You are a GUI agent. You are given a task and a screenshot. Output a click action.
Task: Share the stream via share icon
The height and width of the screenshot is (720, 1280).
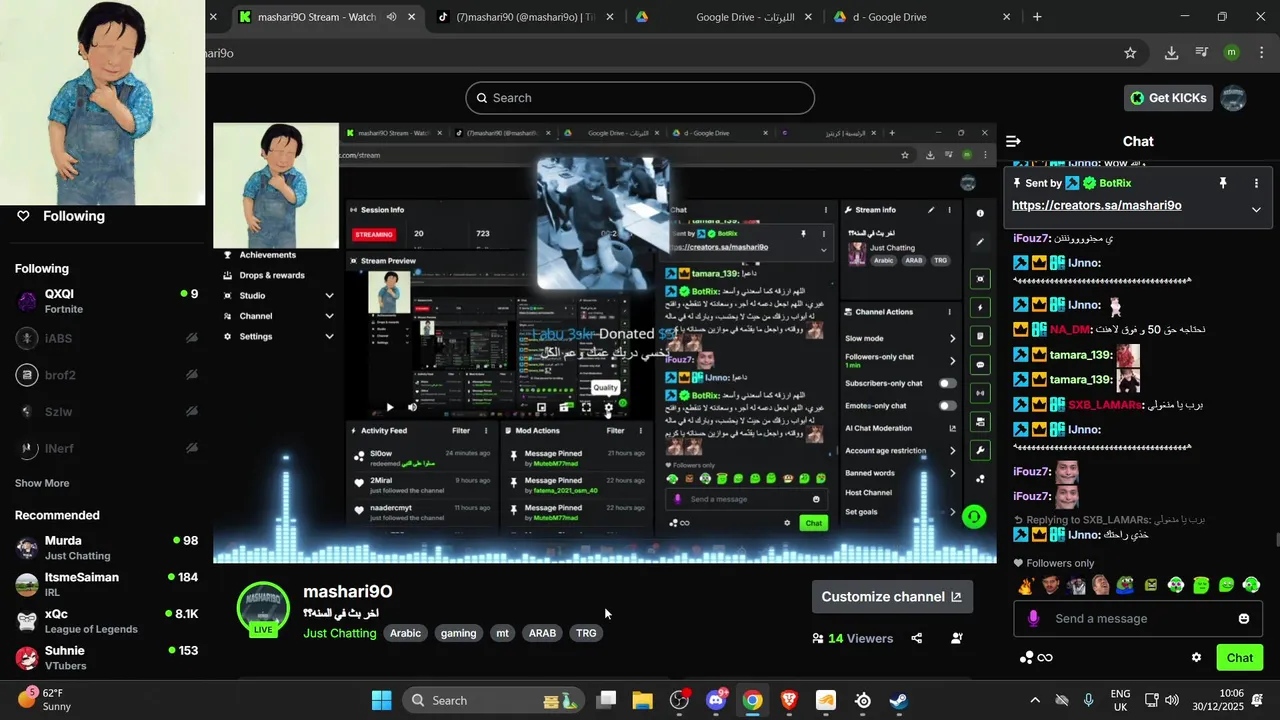pyautogui.click(x=917, y=638)
